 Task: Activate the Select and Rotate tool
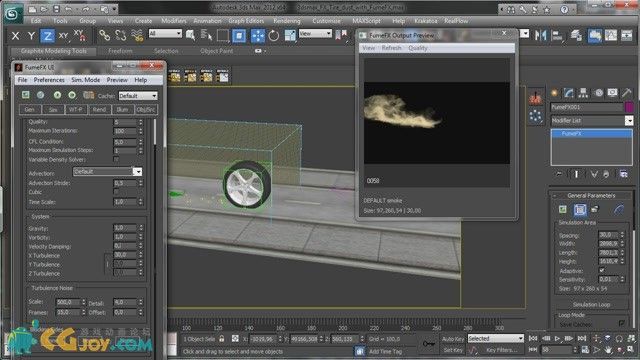coord(274,36)
